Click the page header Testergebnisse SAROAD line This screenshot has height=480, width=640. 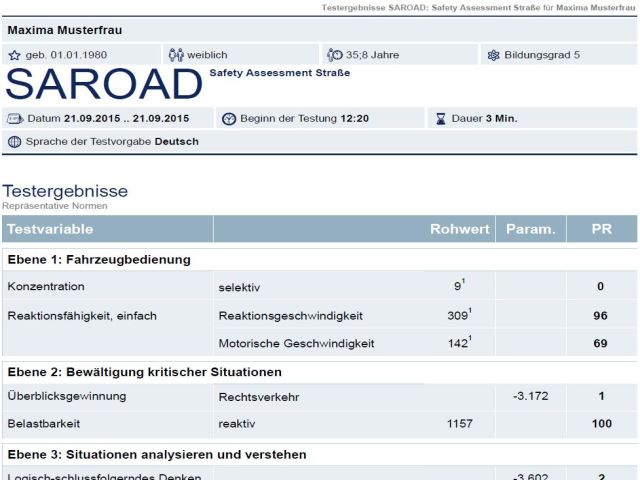478,8
